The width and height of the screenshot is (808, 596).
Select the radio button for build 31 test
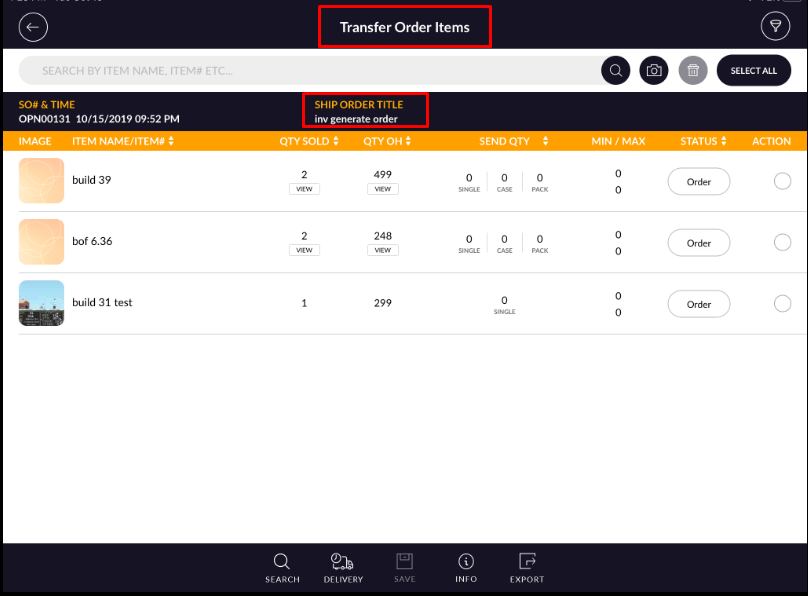click(782, 304)
